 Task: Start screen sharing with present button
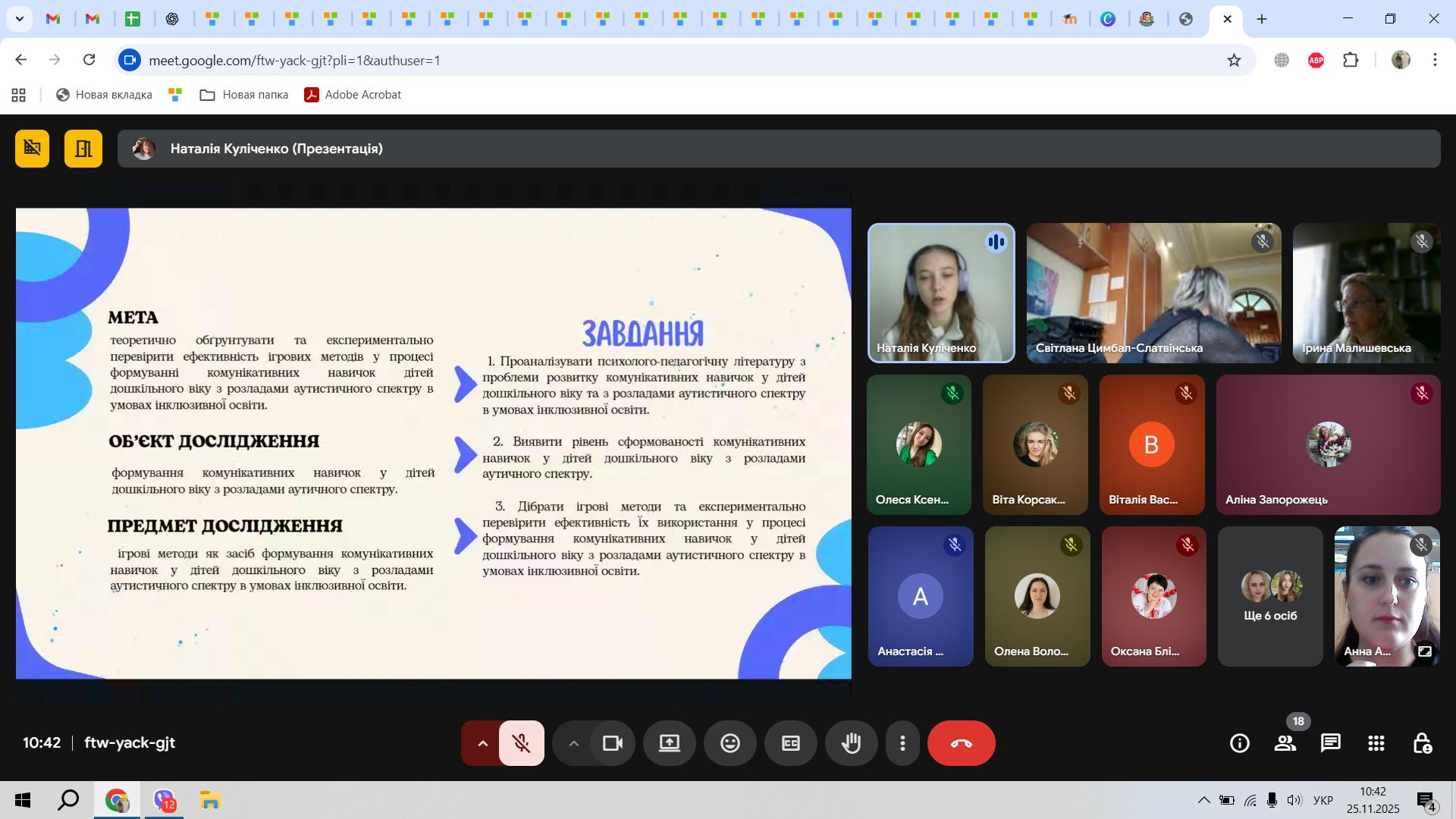(x=669, y=743)
